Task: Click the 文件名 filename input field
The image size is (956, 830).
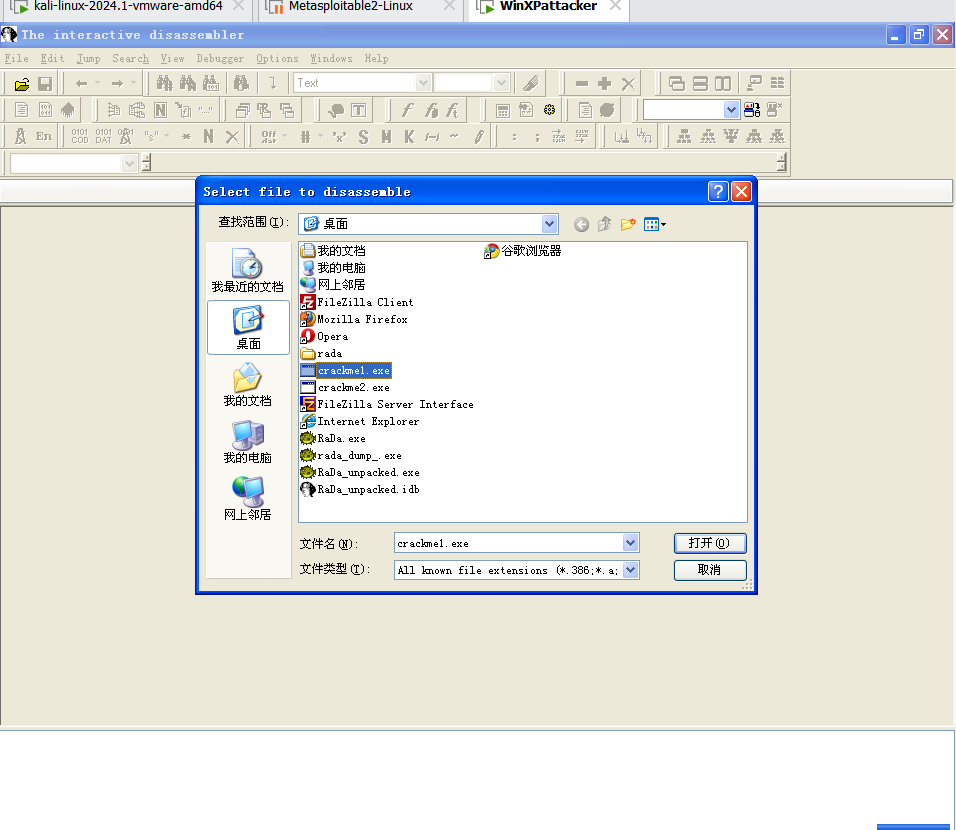Action: pyautogui.click(x=508, y=543)
